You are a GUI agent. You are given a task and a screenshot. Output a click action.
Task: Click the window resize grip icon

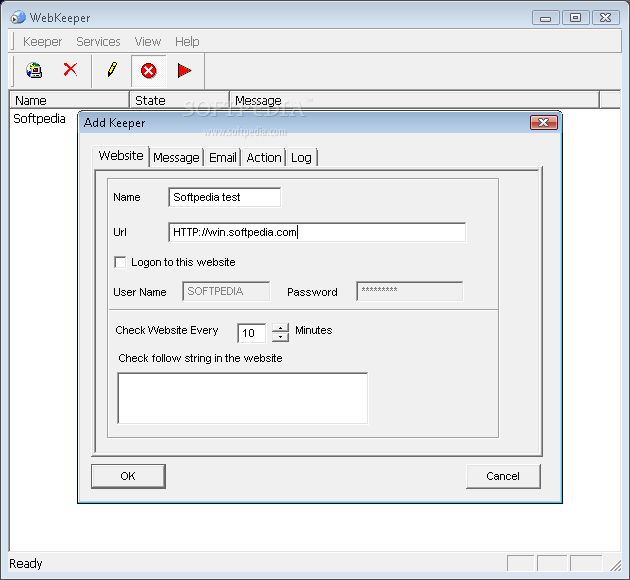(x=615, y=565)
